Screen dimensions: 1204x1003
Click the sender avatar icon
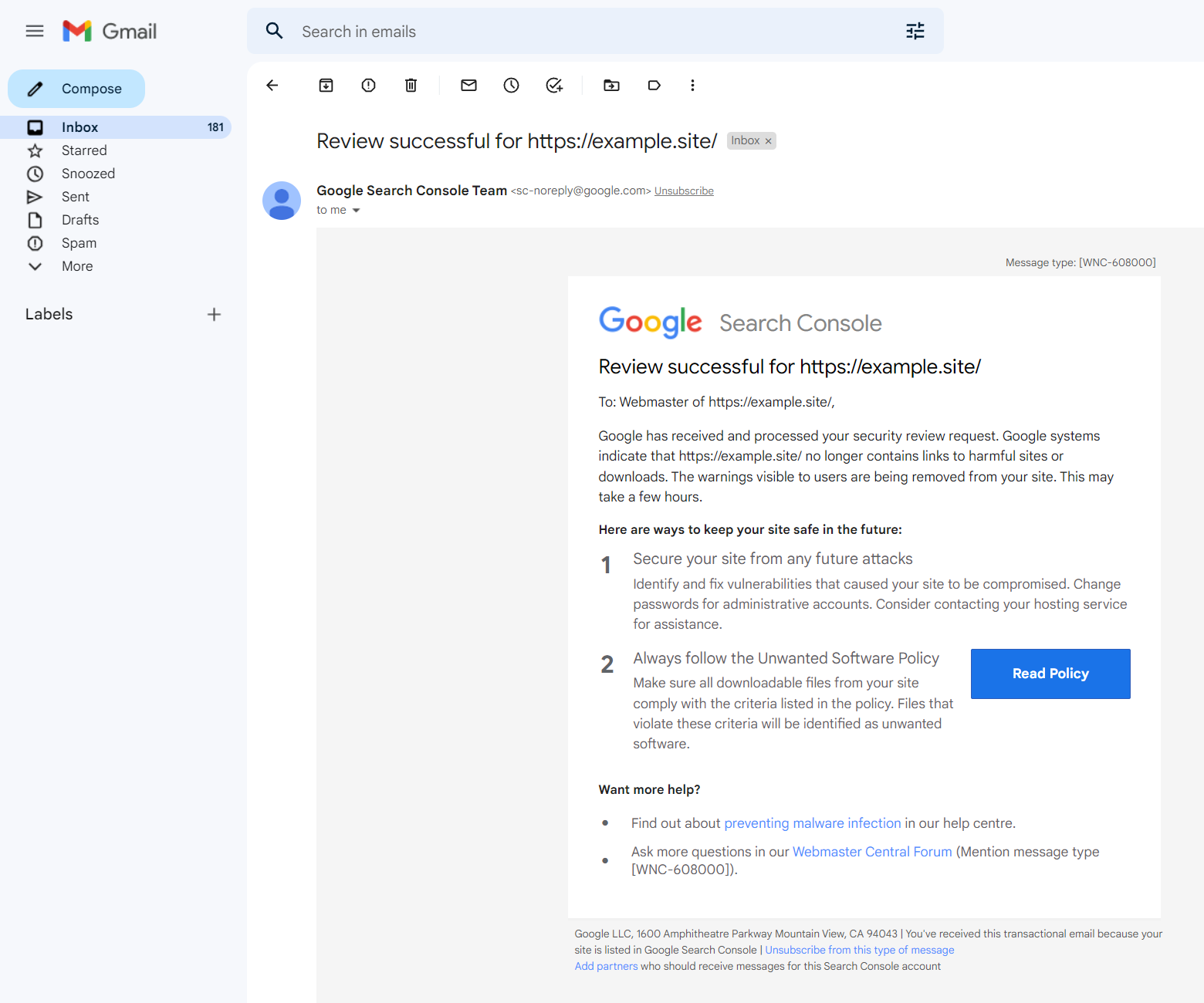[x=282, y=201]
